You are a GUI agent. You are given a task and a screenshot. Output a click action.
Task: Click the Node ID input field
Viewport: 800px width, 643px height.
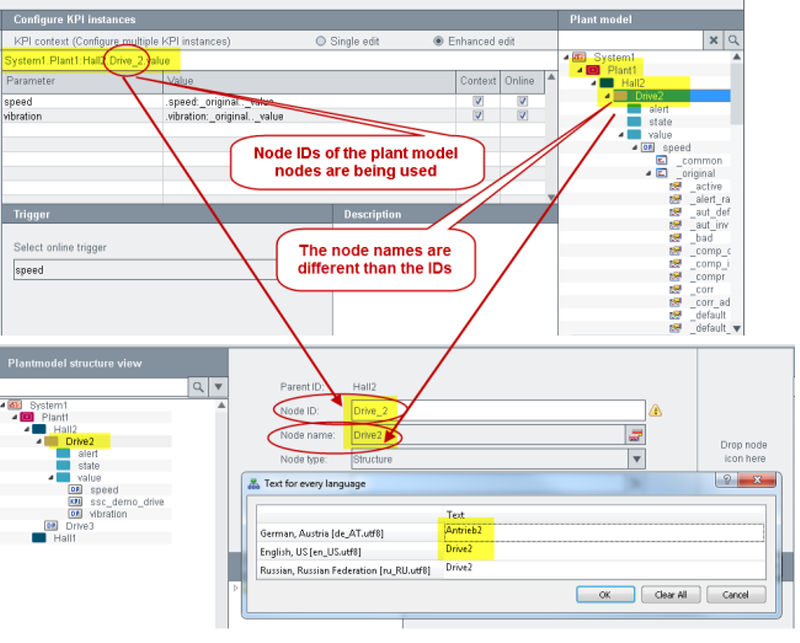pyautogui.click(x=498, y=411)
